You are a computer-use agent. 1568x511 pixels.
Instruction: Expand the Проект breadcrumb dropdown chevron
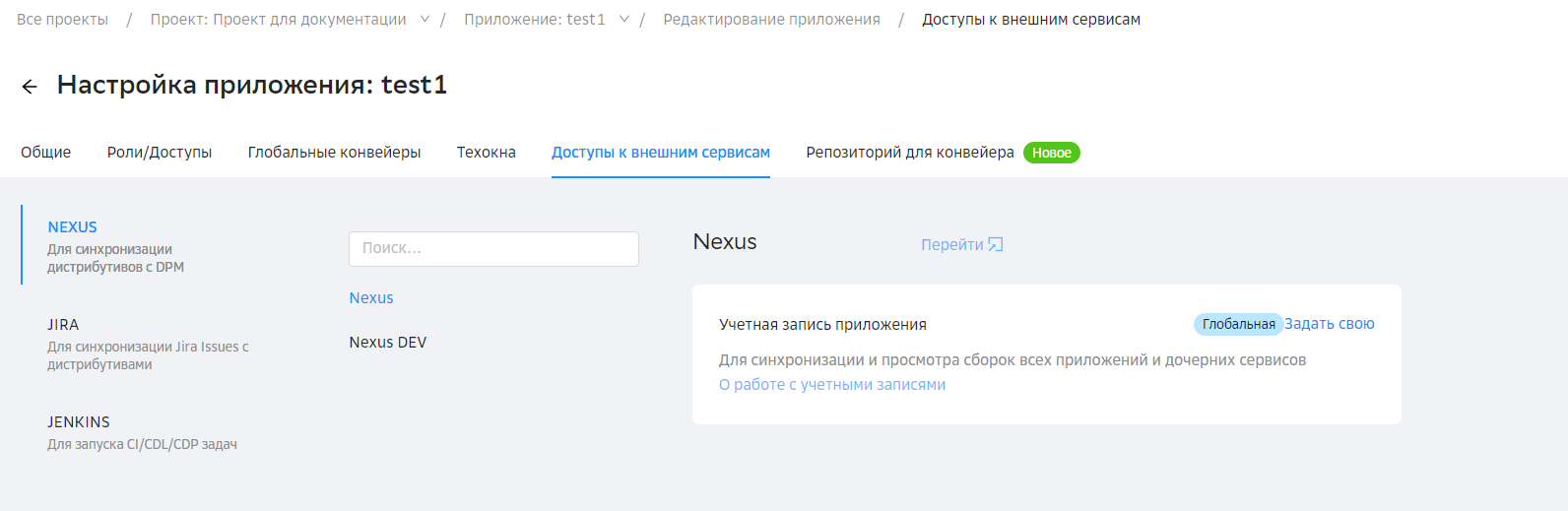[425, 20]
